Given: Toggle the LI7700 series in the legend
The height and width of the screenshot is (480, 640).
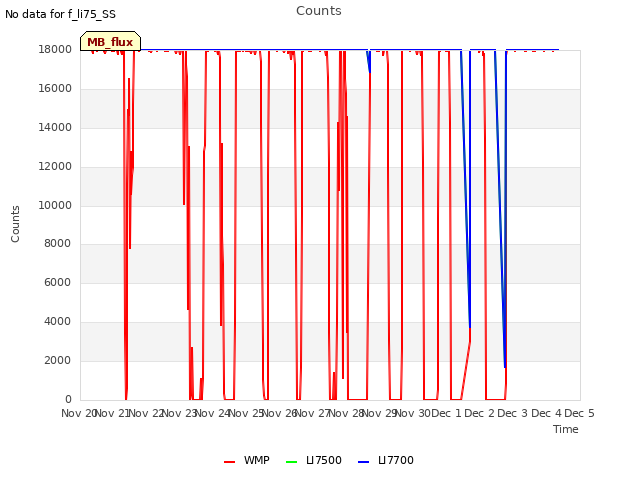Looking at the screenshot, I should point(386,460).
